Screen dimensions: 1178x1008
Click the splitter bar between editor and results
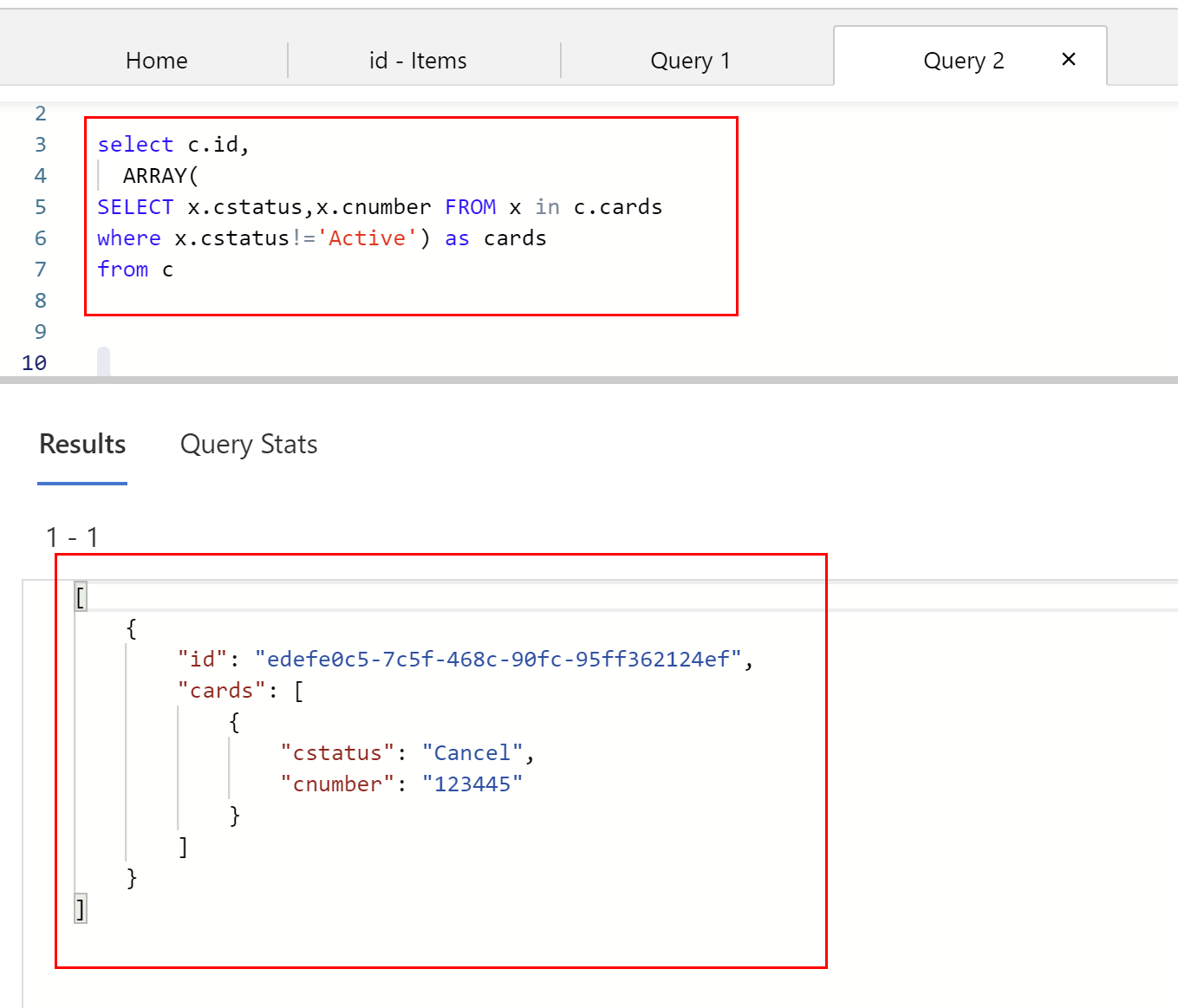589,380
